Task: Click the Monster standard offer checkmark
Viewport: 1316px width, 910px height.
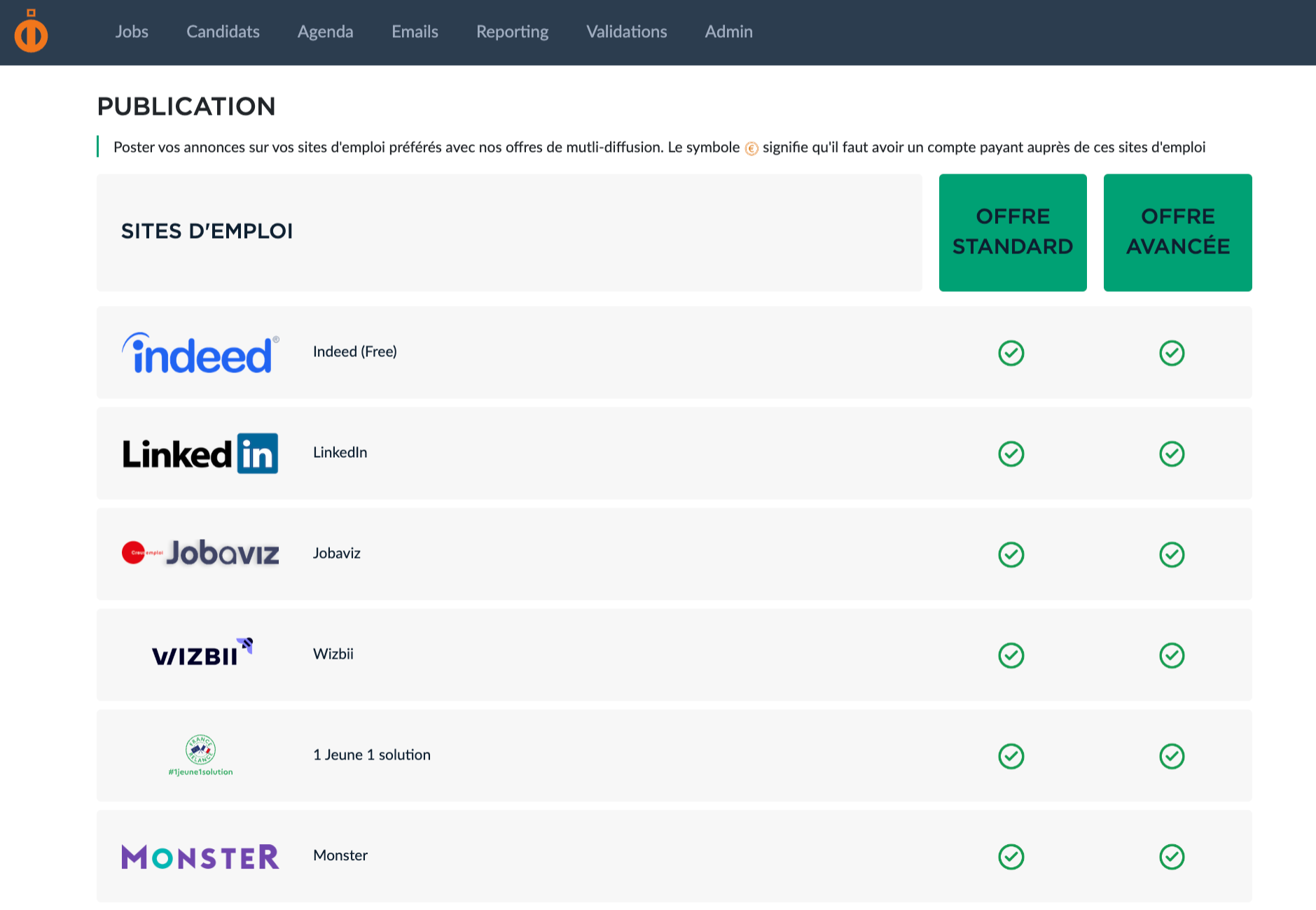Action: coord(1011,857)
